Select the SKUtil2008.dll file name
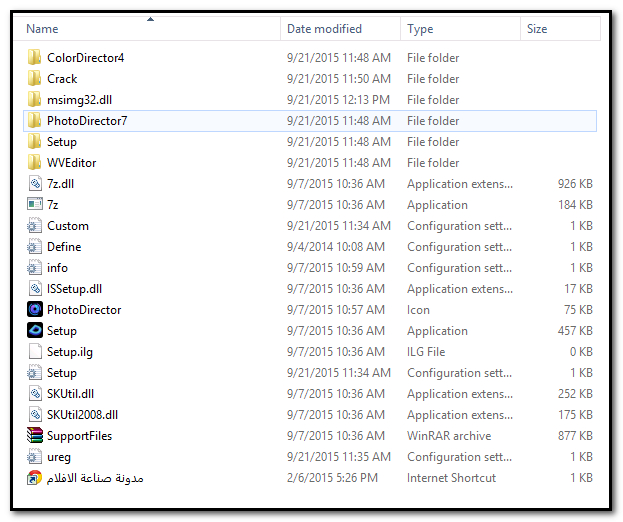 (82, 415)
